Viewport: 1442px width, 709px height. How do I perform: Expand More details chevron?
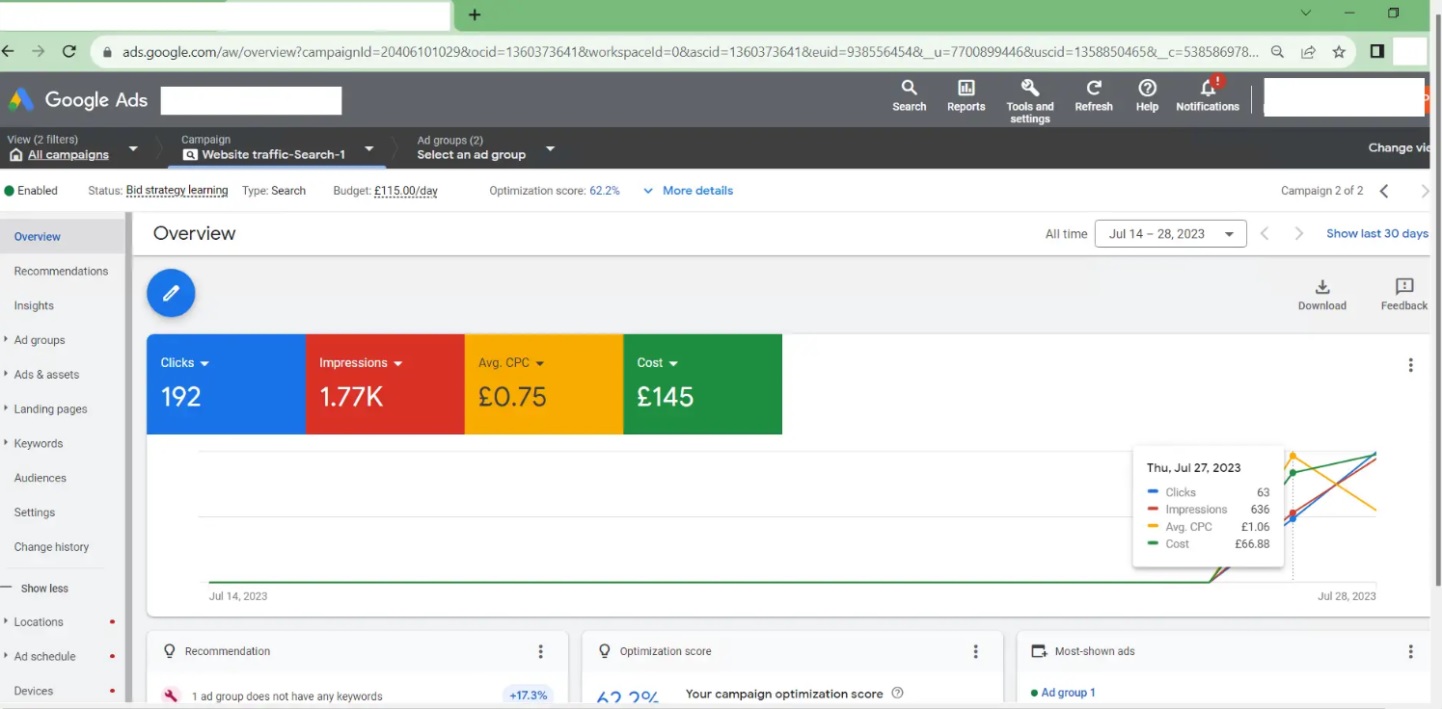coord(648,191)
